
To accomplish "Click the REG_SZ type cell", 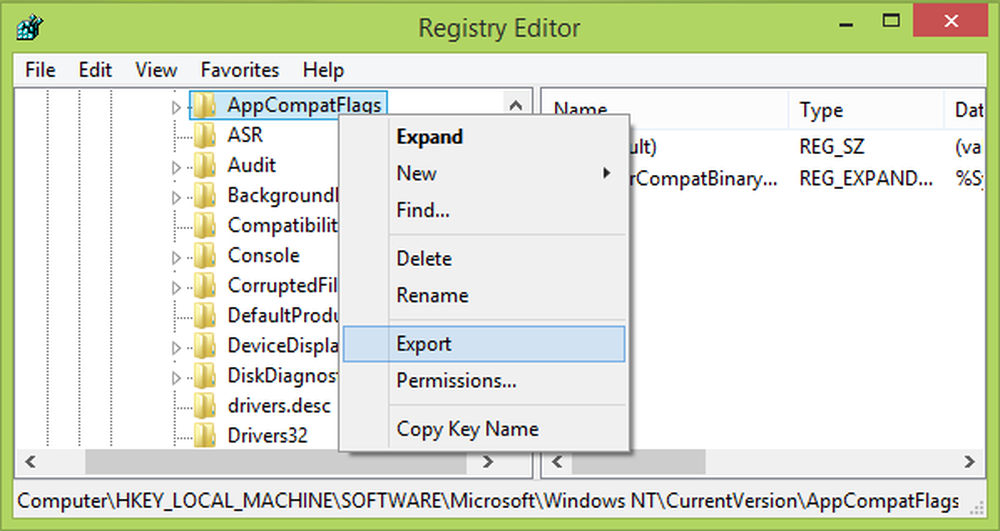I will click(832, 147).
